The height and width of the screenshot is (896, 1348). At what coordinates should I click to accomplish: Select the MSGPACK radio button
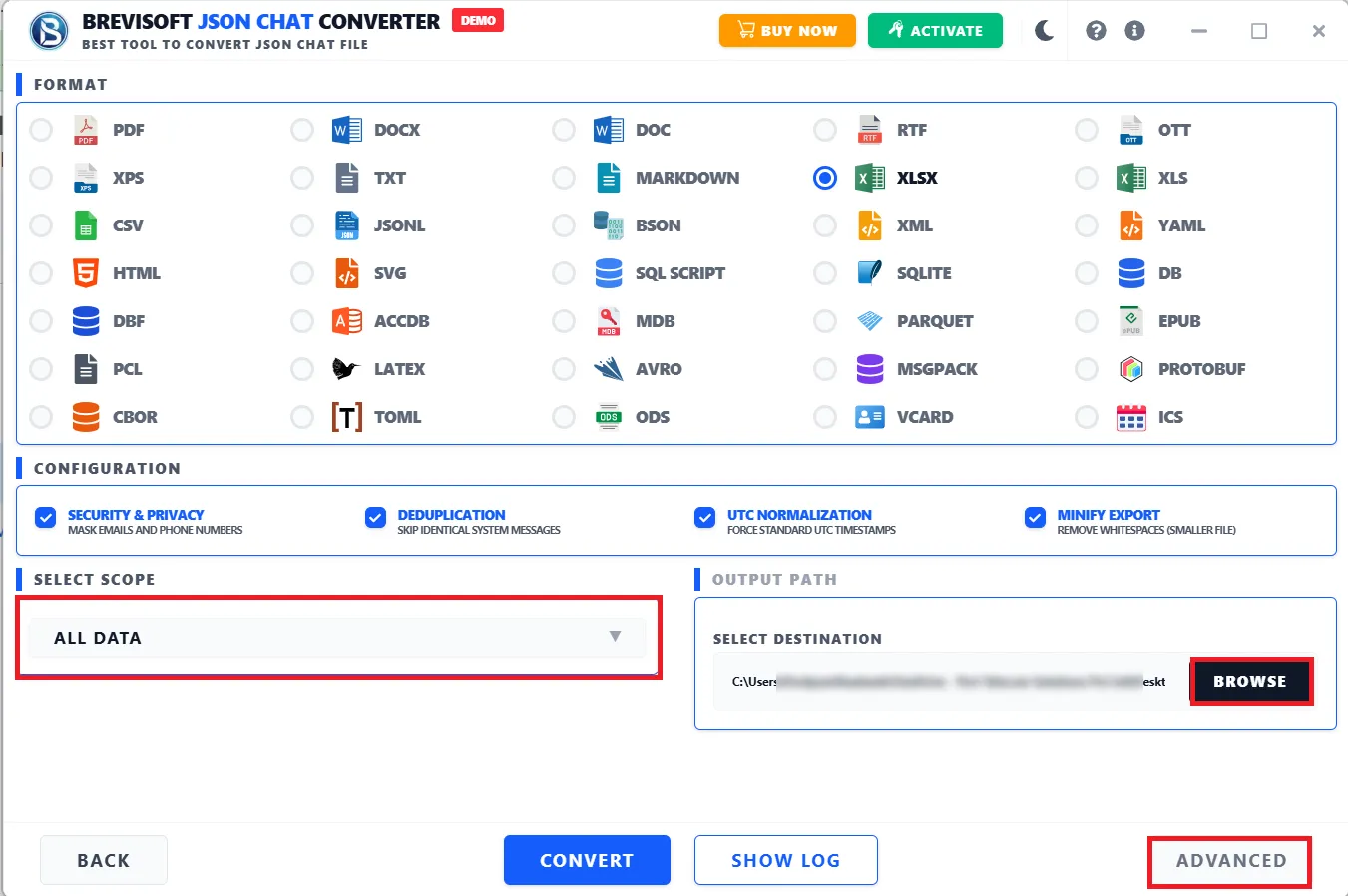pos(825,369)
